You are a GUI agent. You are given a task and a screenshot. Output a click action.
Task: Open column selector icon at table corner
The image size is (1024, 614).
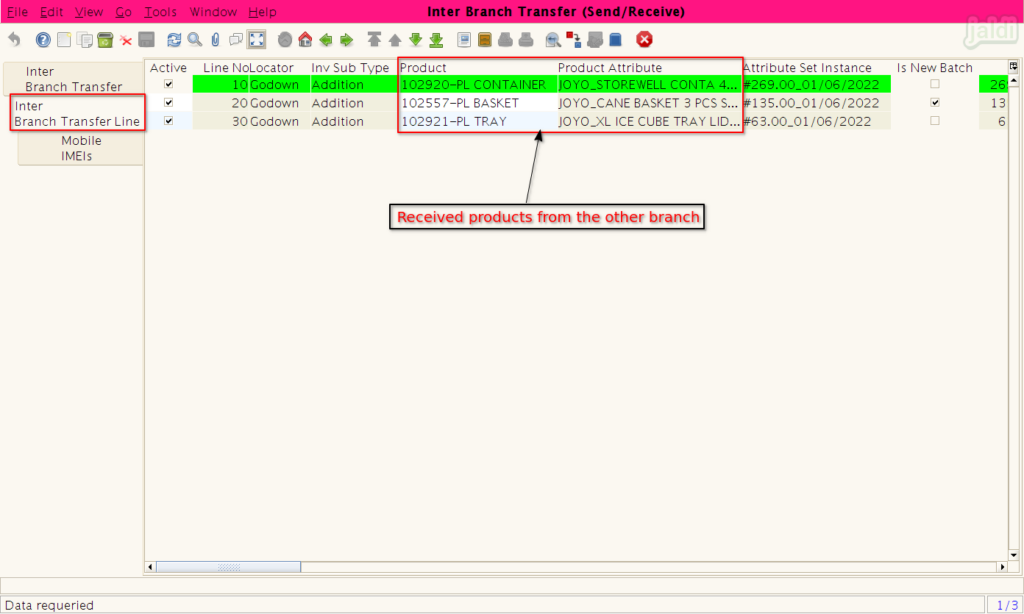[1014, 67]
